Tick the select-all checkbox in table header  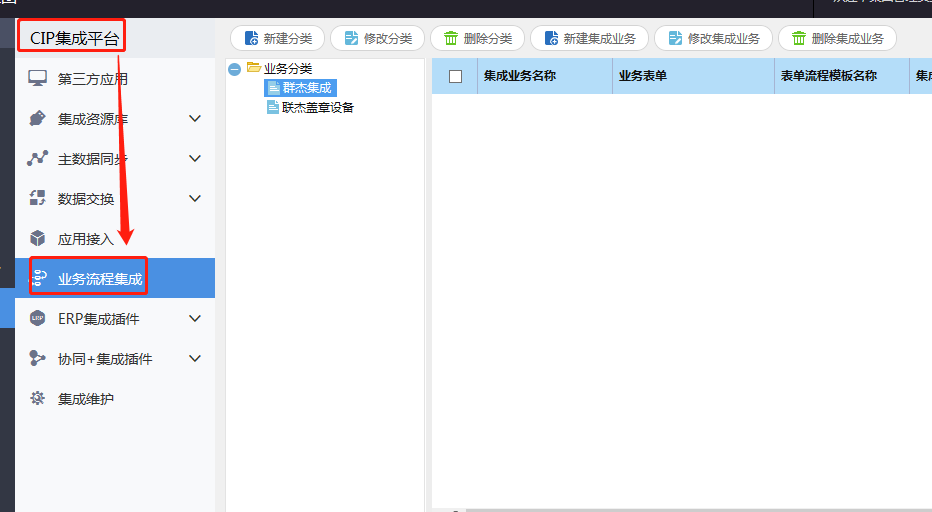(x=455, y=76)
